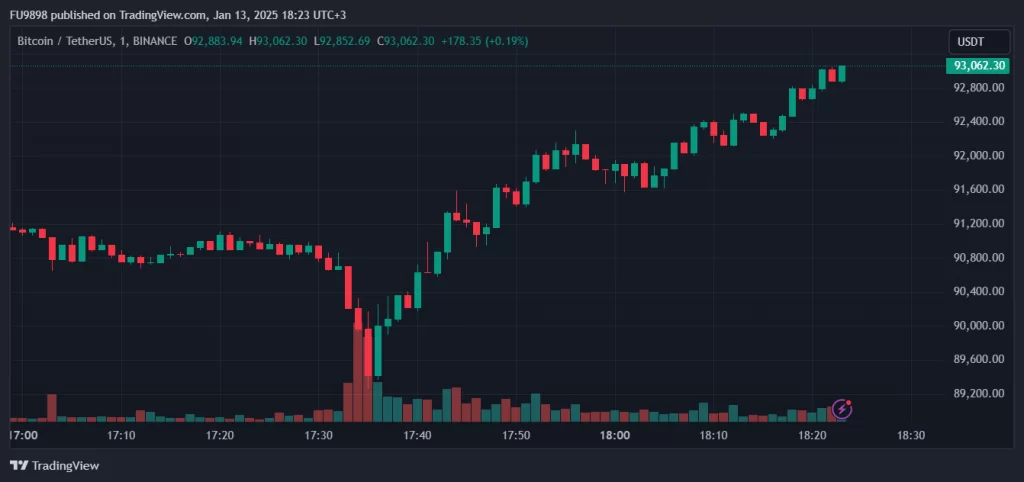1024x482 pixels.
Task: Click the 90,400.00 price scale label
Action: (978, 292)
